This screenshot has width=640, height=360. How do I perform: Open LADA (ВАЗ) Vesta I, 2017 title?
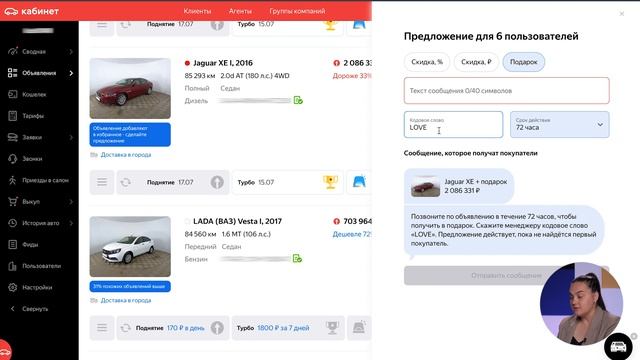click(x=238, y=221)
